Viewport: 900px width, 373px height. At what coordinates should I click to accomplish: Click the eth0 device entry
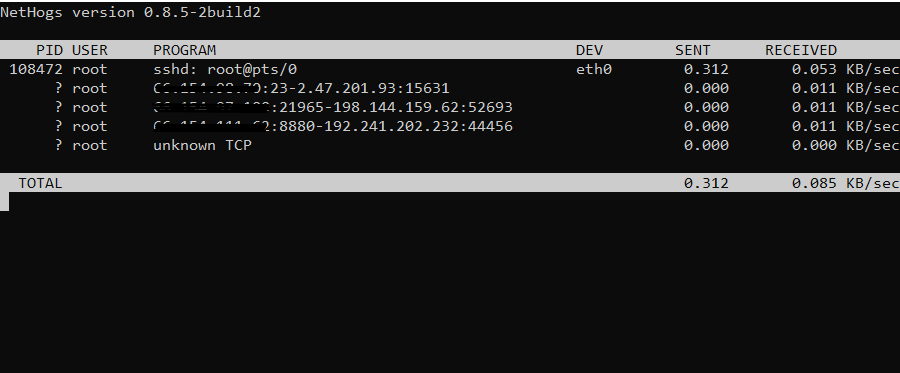coord(594,69)
